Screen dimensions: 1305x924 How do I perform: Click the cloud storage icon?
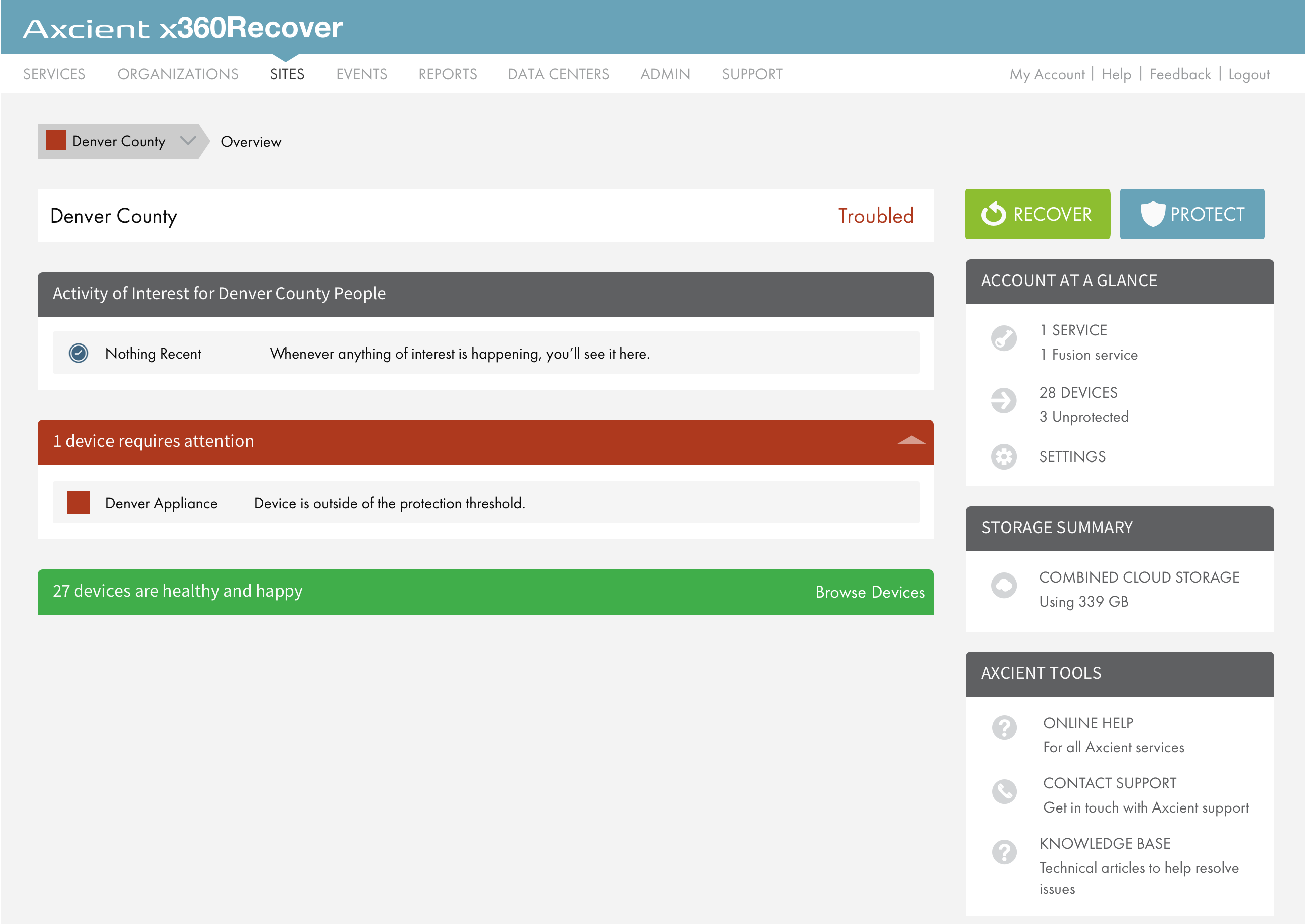[1004, 585]
